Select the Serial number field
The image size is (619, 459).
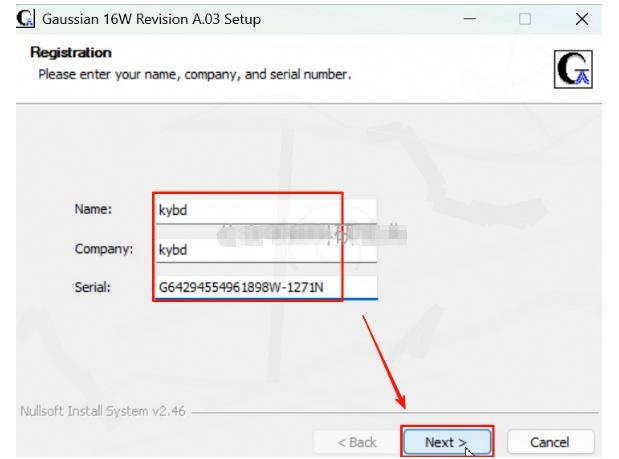coord(266,288)
